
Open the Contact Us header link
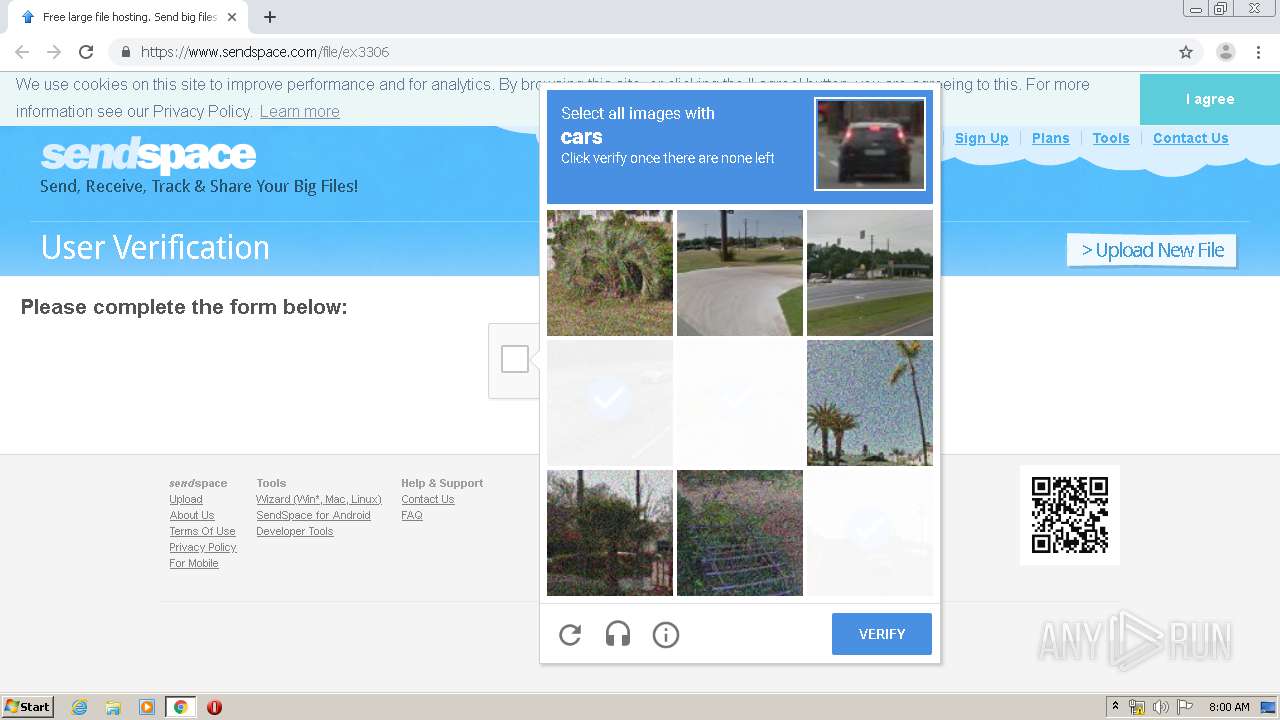[x=1191, y=138]
